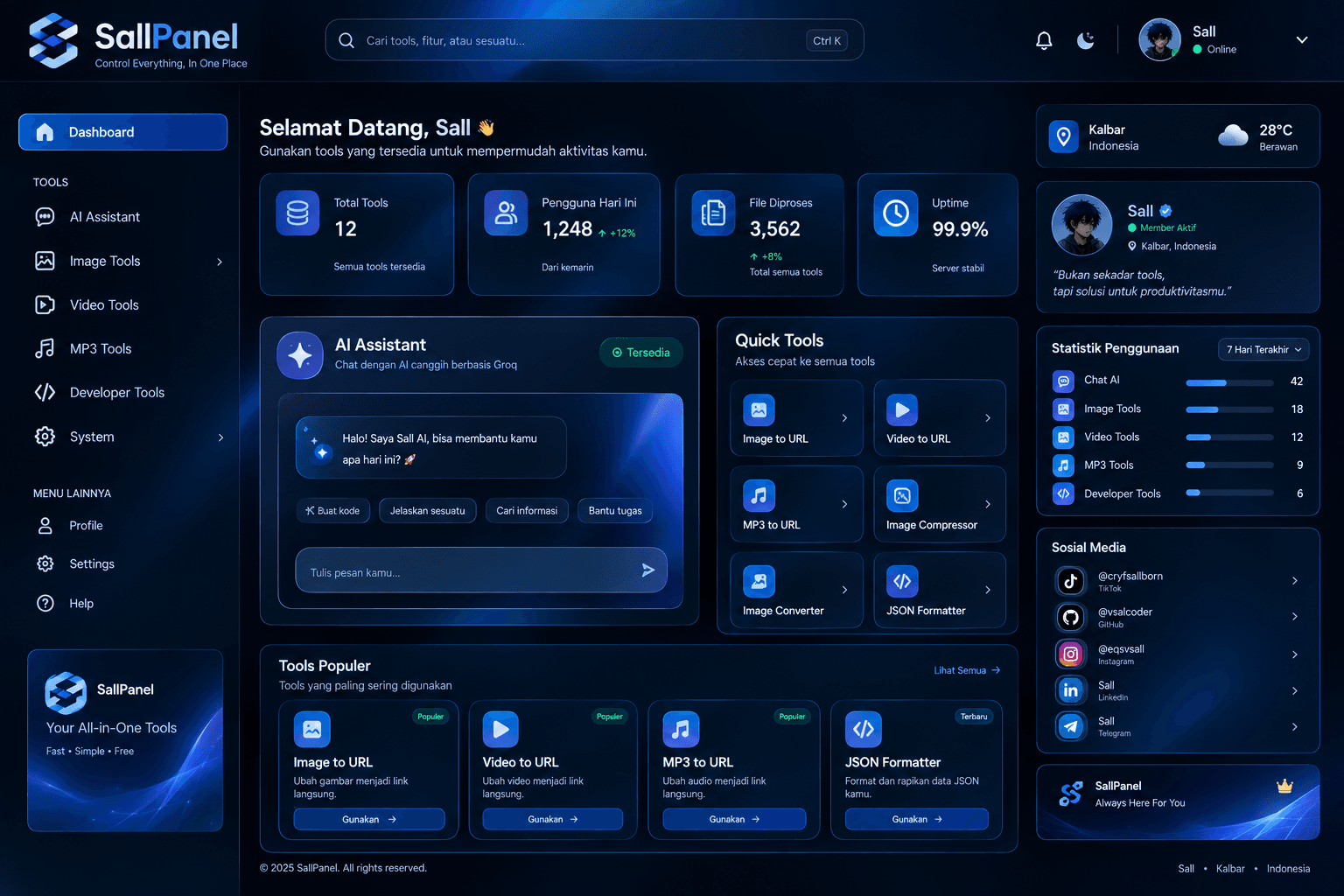
Task: Click the Chat AI usage bar
Action: [1229, 382]
